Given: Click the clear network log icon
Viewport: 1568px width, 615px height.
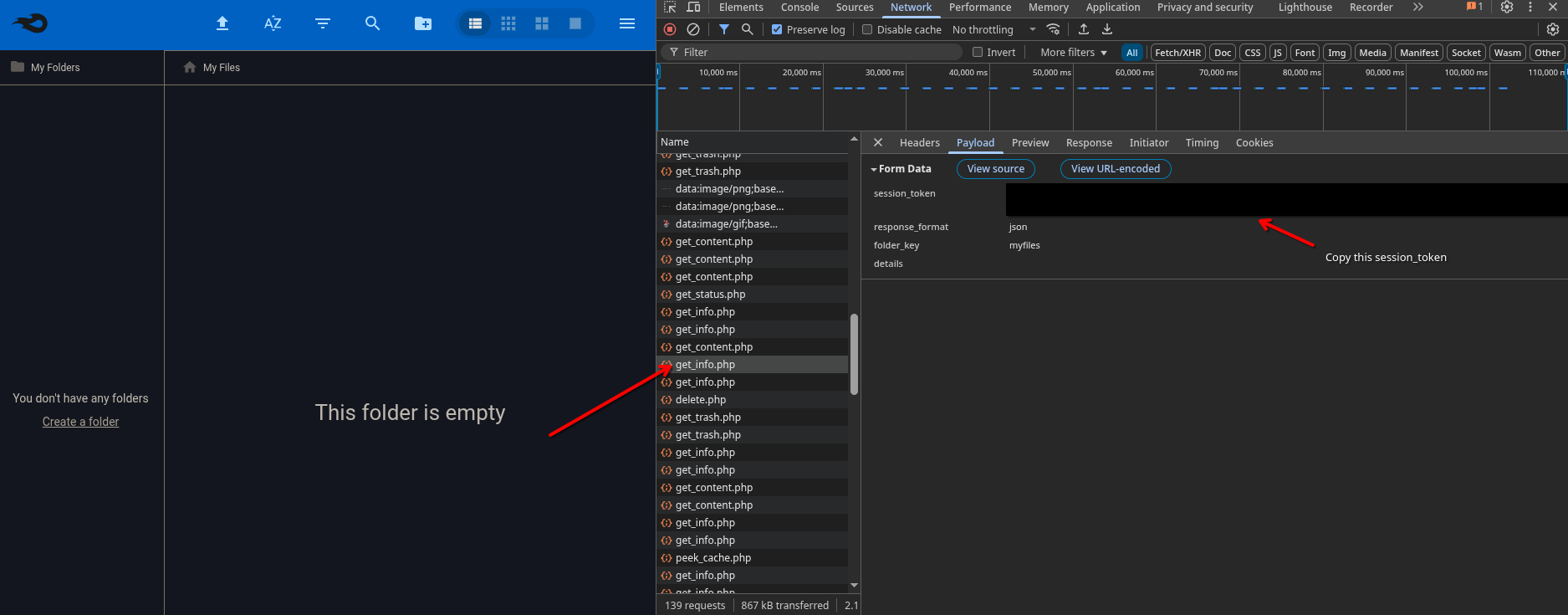Looking at the screenshot, I should [x=693, y=29].
